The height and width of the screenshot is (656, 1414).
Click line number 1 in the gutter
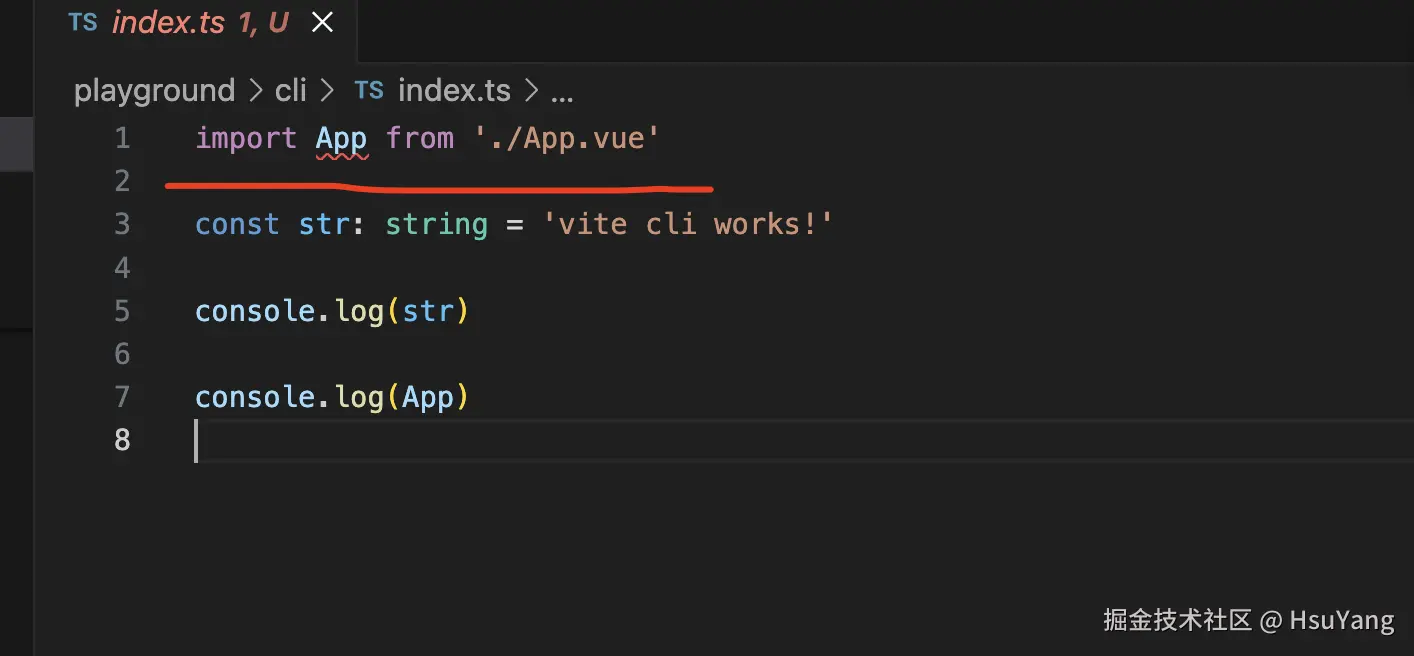pyautogui.click(x=122, y=138)
